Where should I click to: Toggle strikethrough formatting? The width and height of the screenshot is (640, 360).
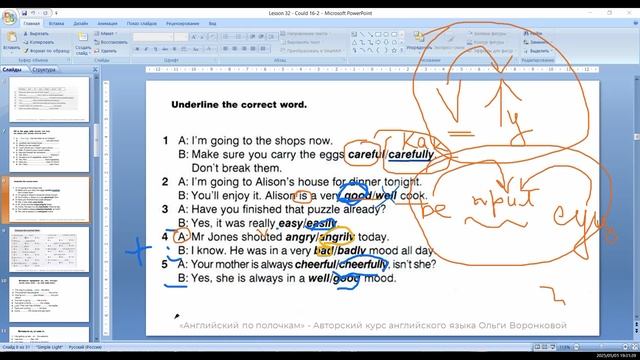(165, 49)
